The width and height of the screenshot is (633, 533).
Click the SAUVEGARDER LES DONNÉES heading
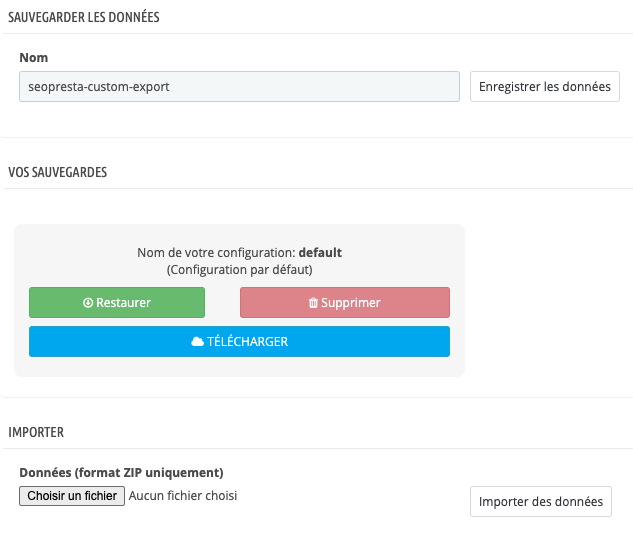click(x=84, y=18)
